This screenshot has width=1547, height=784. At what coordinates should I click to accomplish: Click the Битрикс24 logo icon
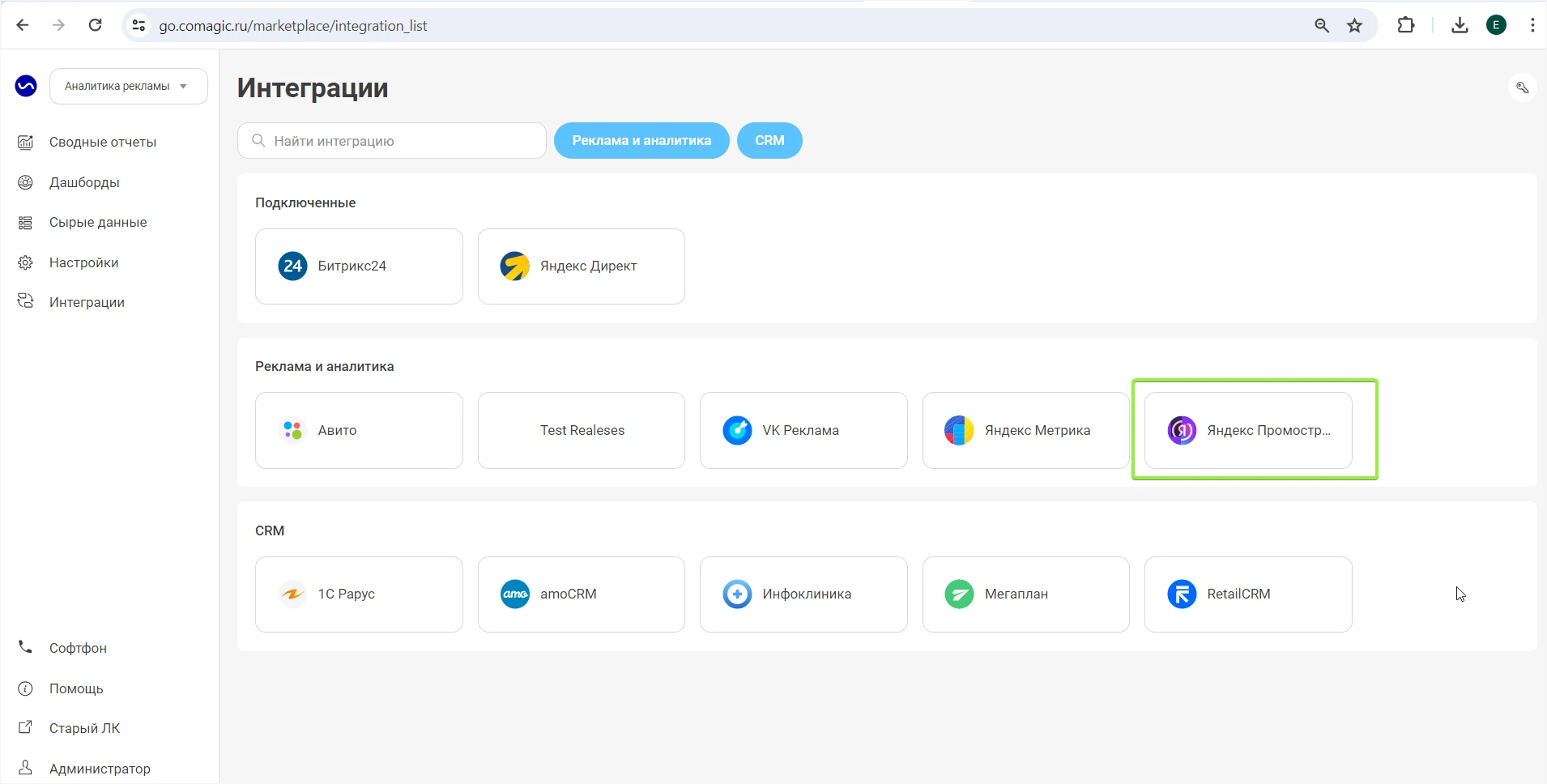point(292,266)
